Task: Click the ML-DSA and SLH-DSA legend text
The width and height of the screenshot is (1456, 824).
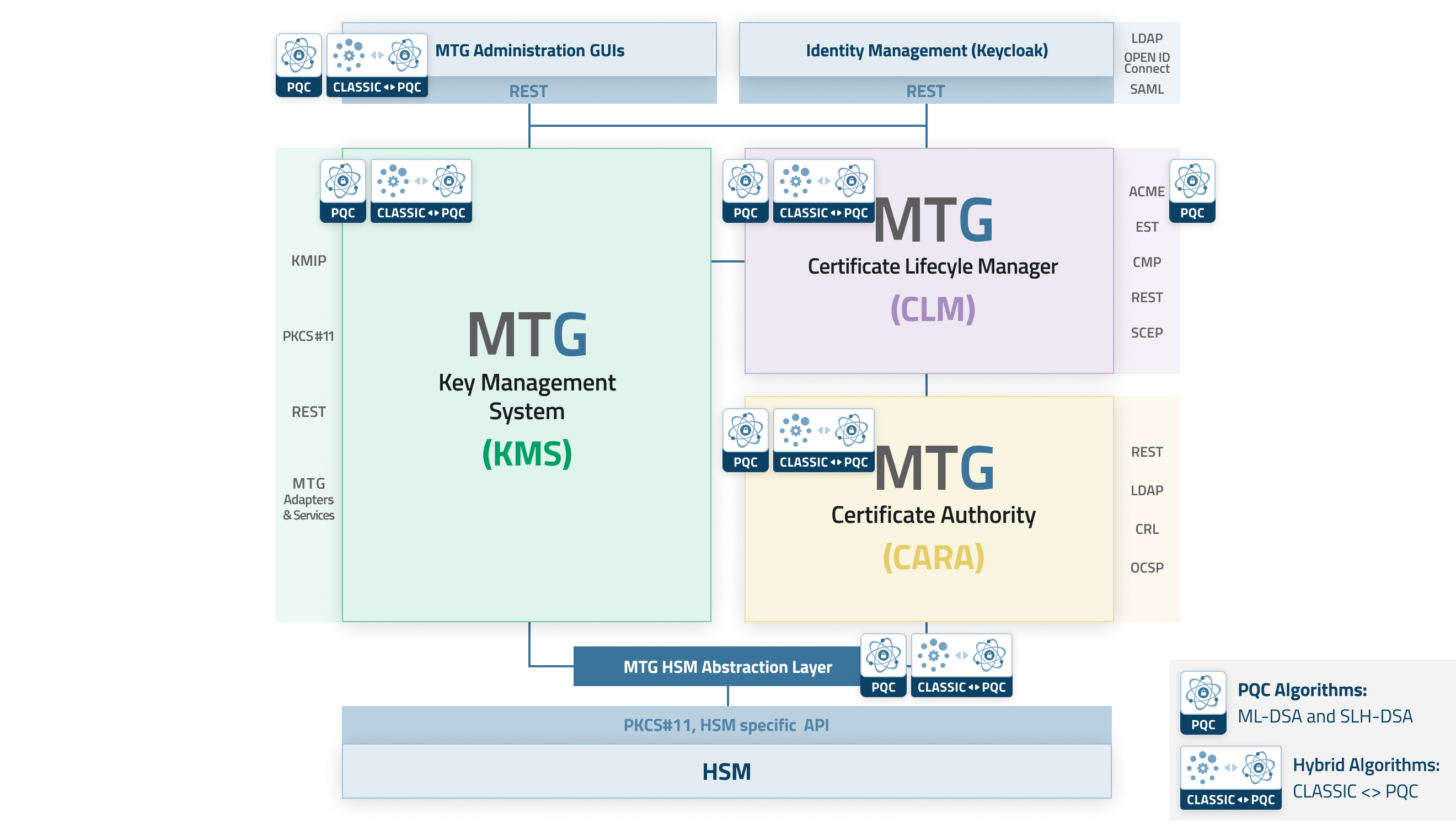Action: pos(1325,716)
